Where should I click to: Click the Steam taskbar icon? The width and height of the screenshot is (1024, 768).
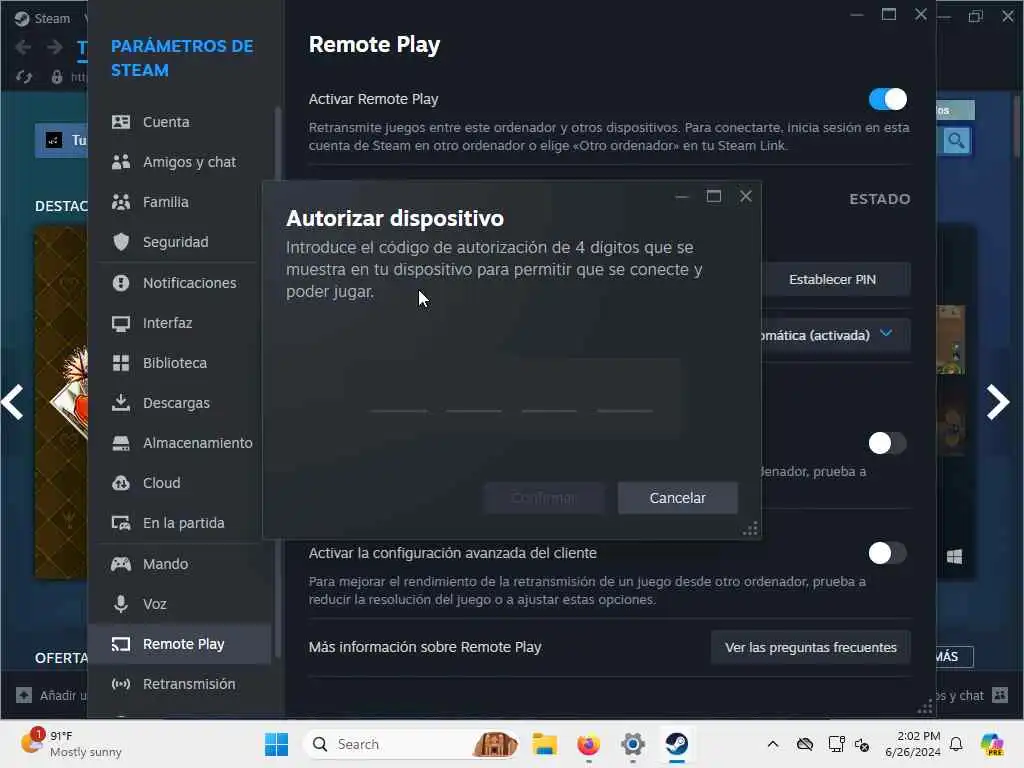point(677,744)
